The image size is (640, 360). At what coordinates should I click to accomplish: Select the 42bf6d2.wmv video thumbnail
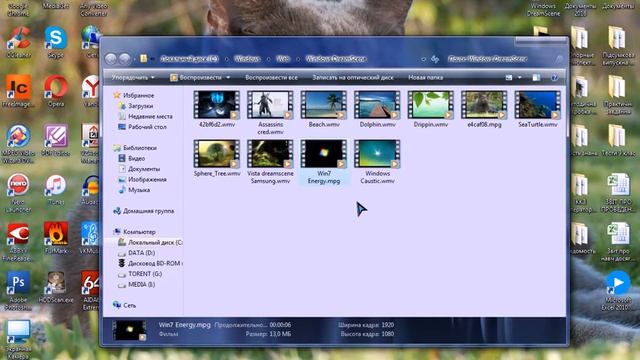tap(217, 105)
